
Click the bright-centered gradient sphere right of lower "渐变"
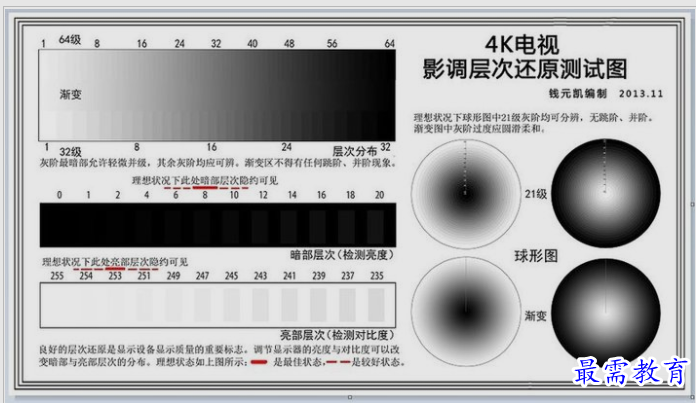(x=606, y=312)
